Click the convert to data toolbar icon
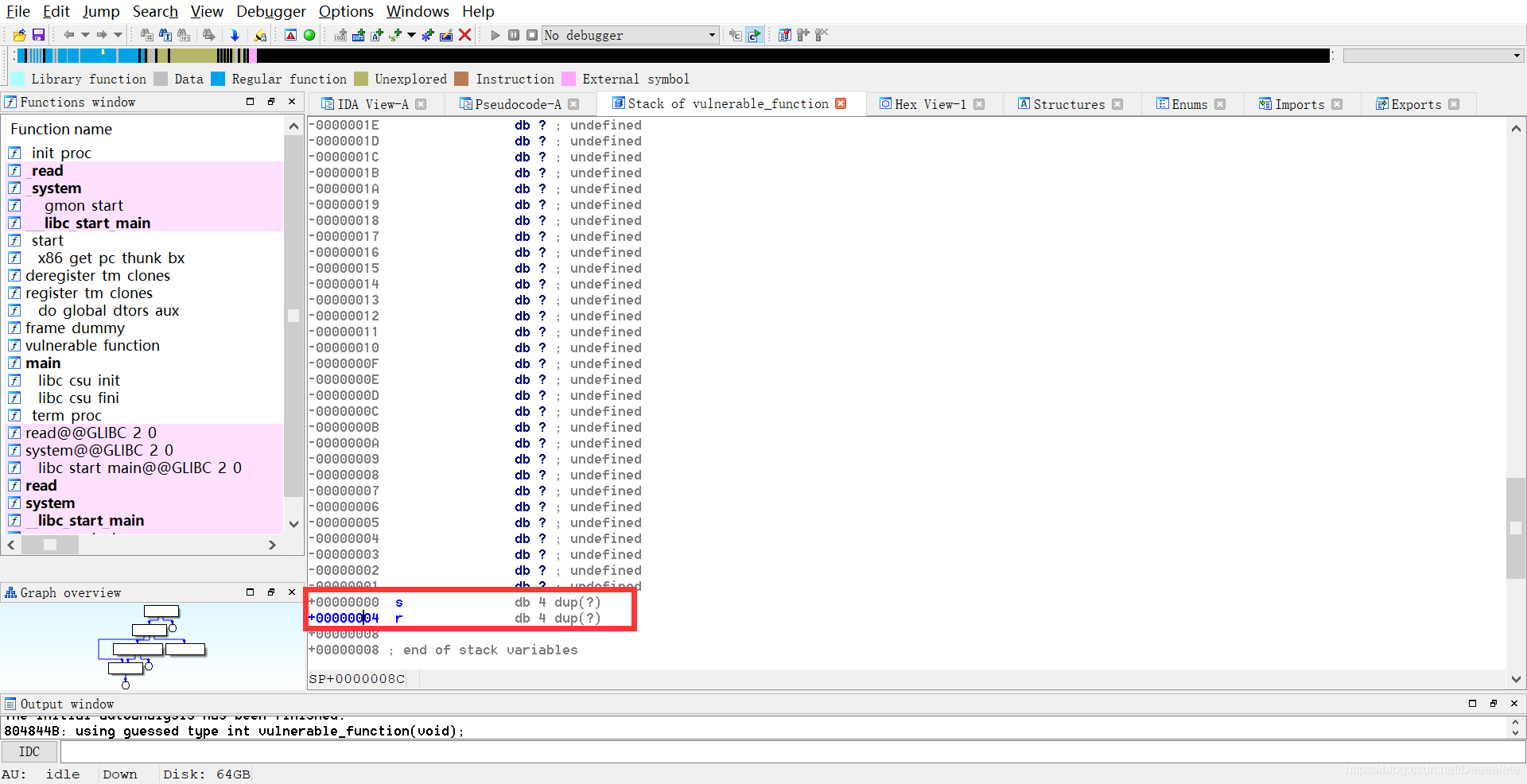Image resolution: width=1527 pixels, height=784 pixels. click(359, 35)
